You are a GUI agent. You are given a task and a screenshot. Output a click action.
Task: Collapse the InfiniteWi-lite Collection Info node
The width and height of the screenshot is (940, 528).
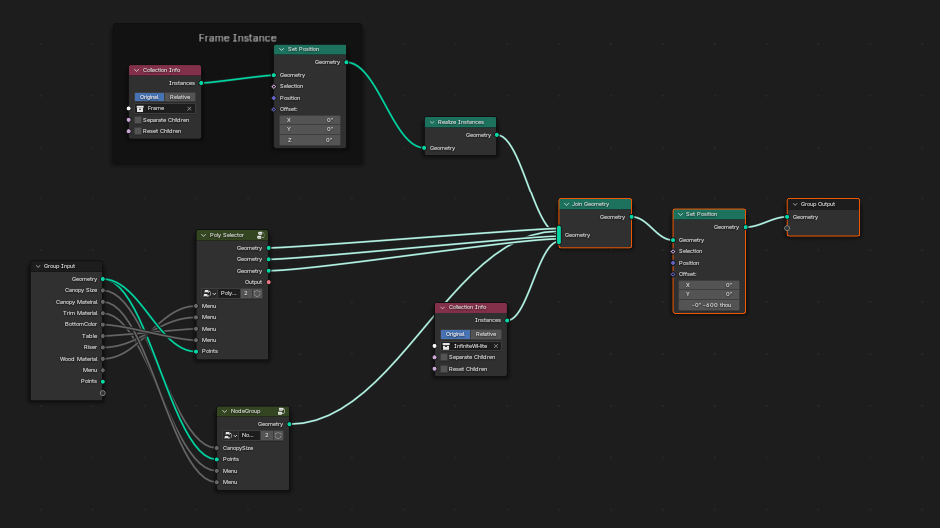[x=443, y=307]
